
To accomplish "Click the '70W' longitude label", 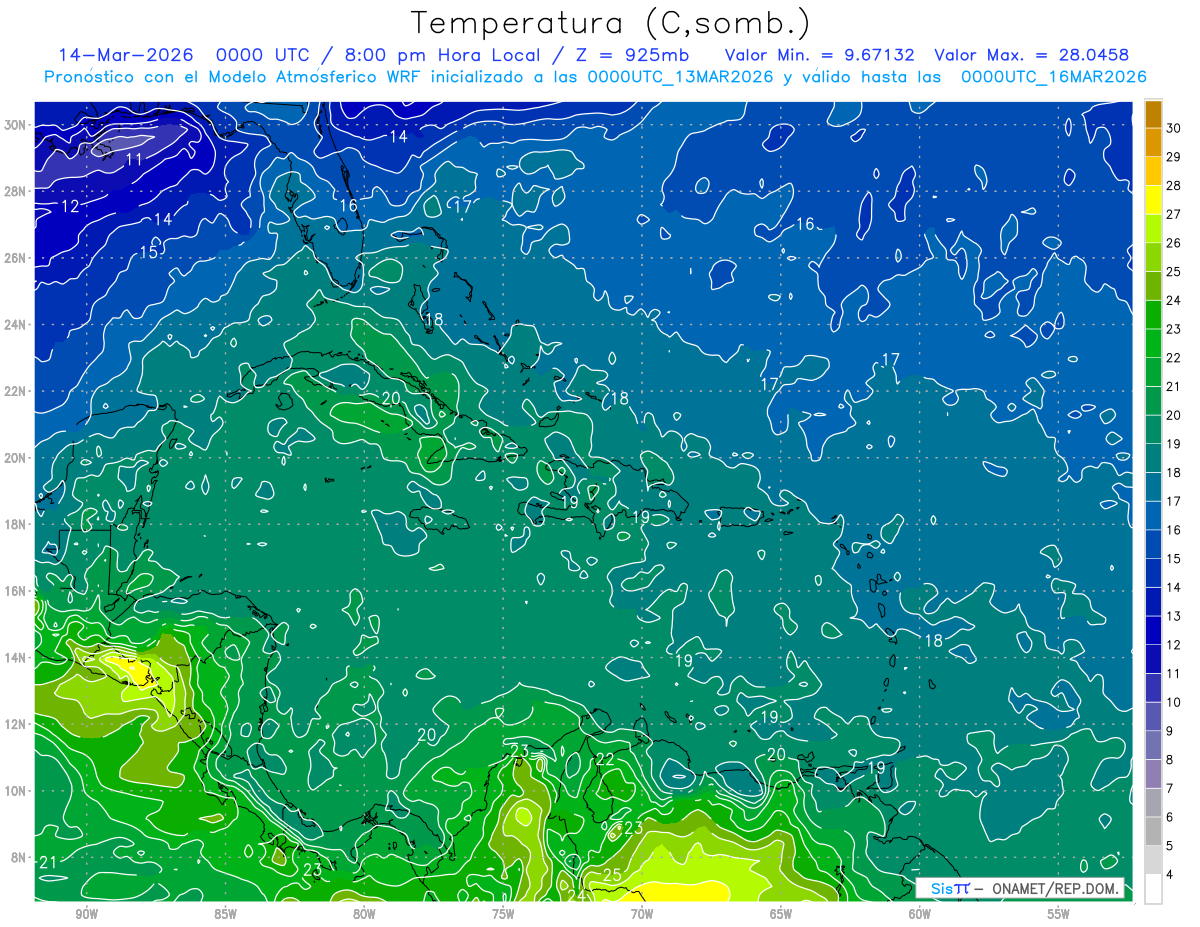I will point(642,915).
